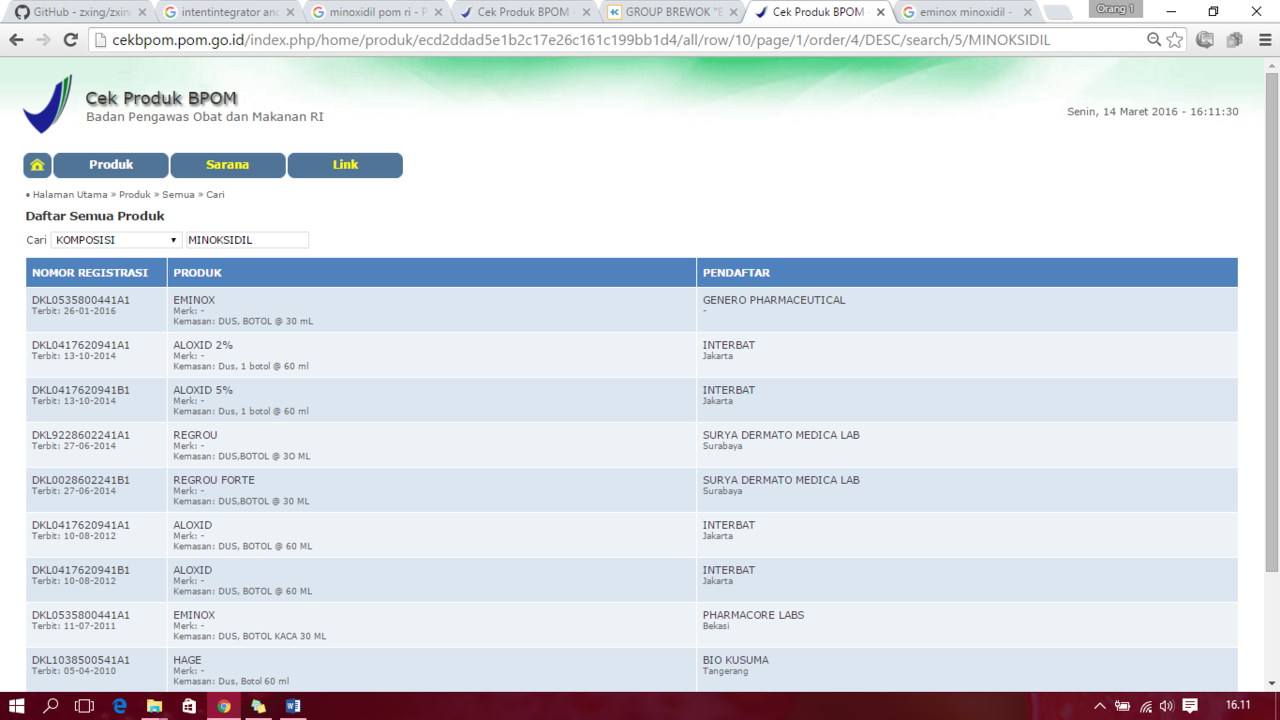Go to the home icon button
Screen dimensions: 1280x720
(x=37, y=165)
